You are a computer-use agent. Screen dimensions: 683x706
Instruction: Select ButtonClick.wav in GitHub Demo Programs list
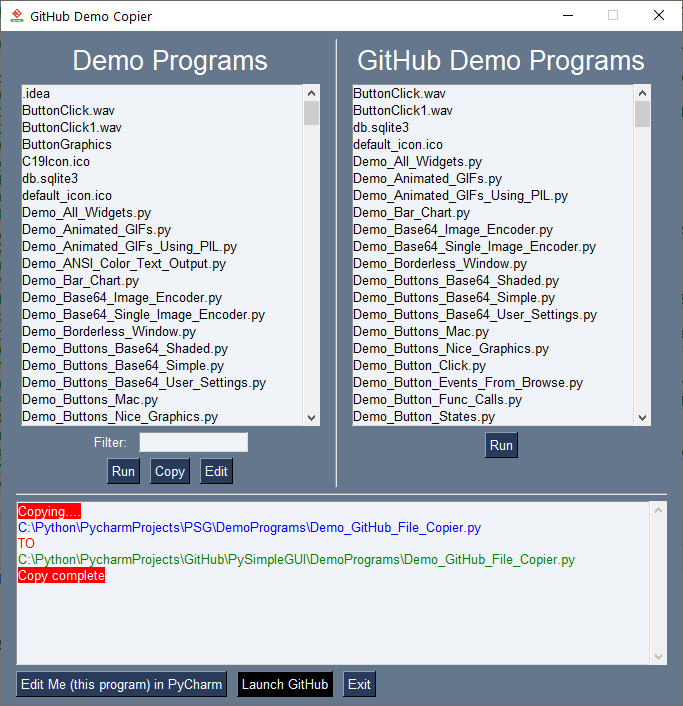coord(493,94)
